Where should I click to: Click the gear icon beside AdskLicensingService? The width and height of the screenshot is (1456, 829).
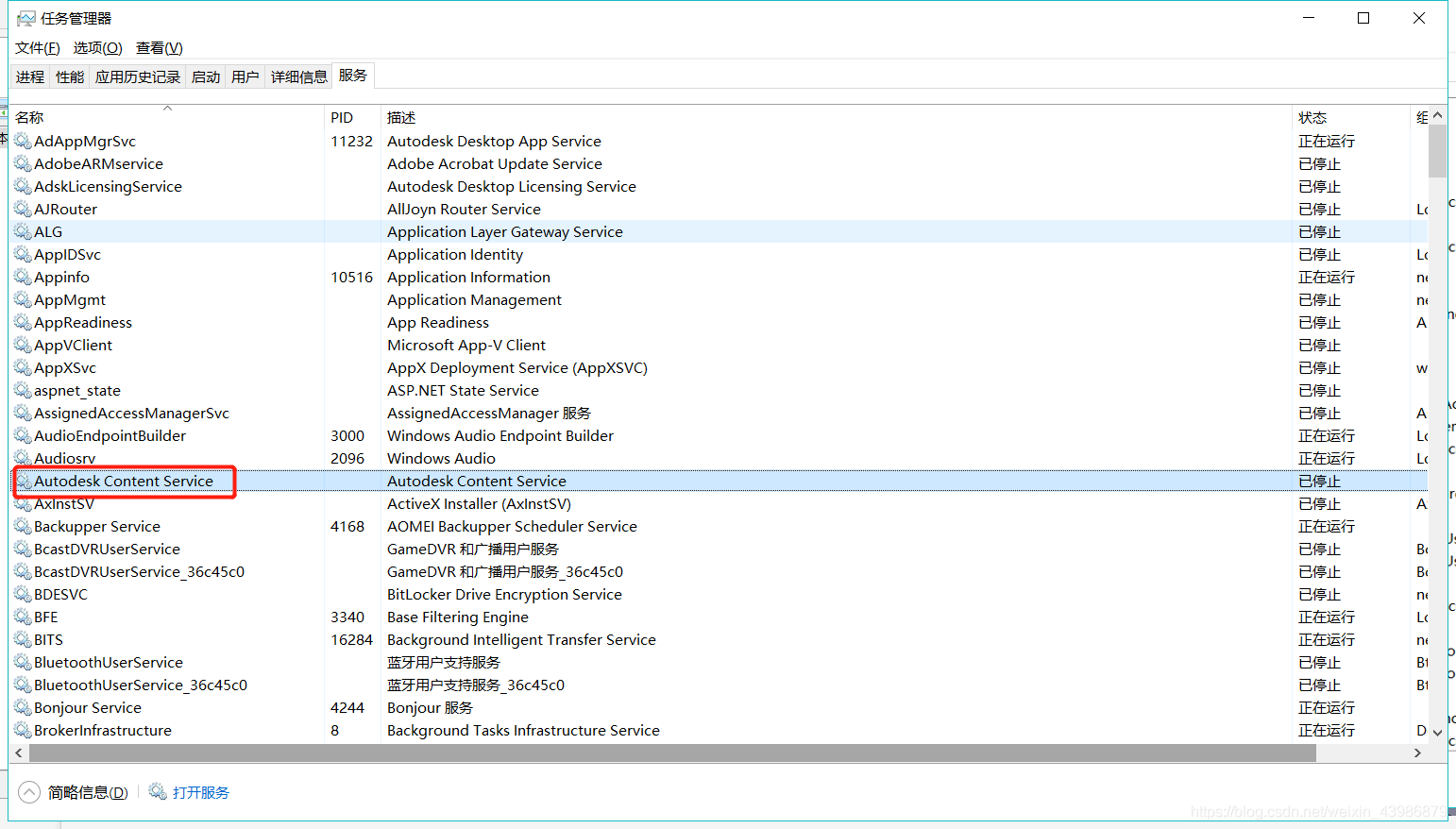coord(23,186)
